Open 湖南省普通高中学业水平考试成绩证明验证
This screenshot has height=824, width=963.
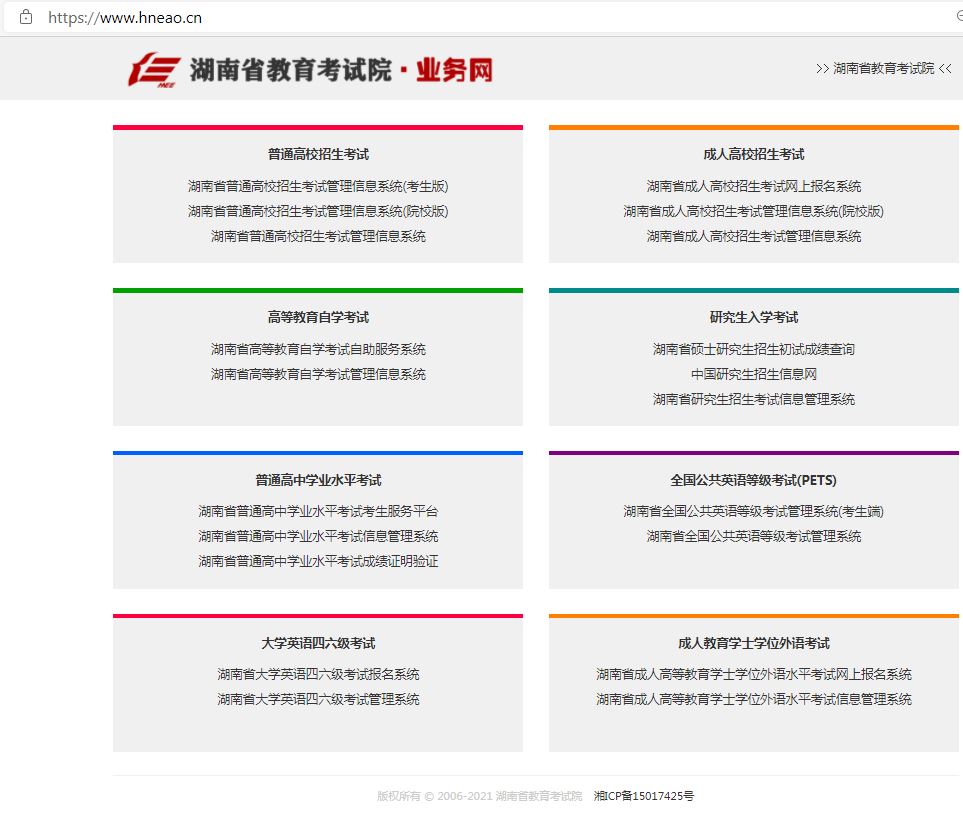(x=318, y=561)
